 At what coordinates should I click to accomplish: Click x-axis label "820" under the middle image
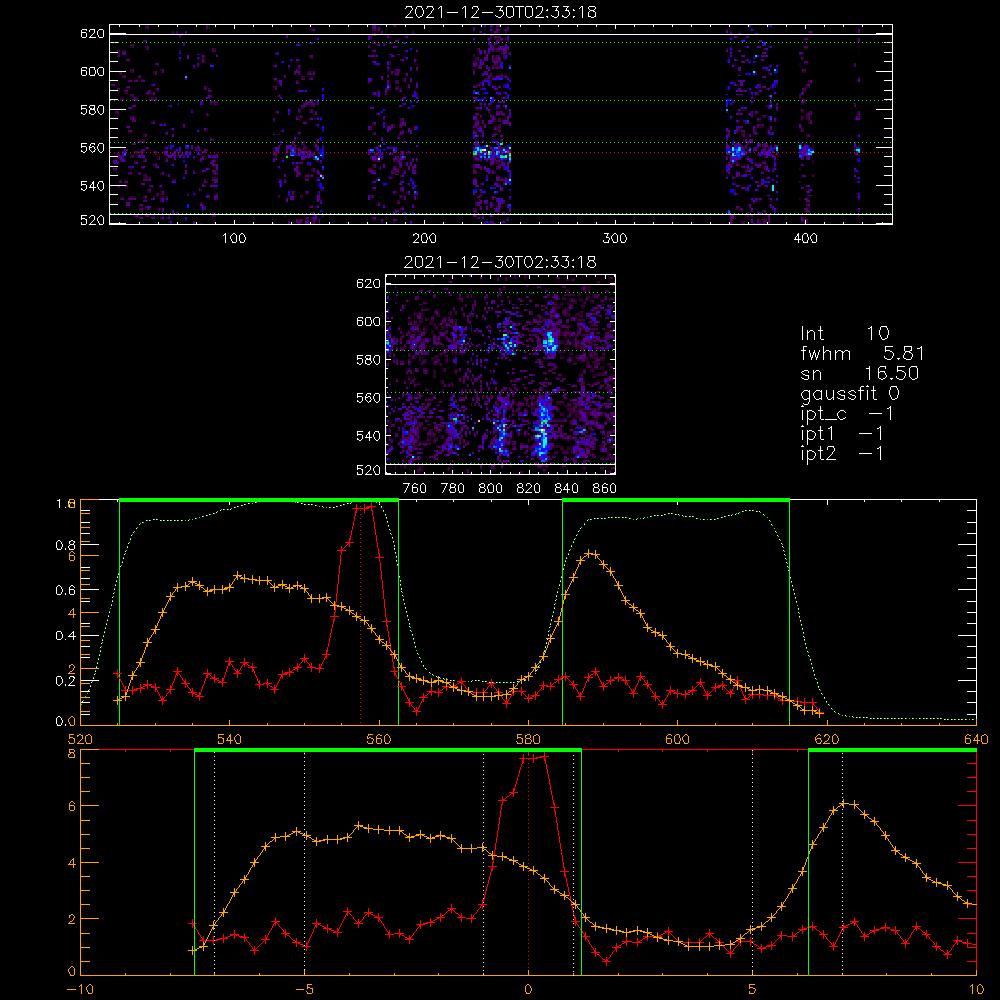coord(529,489)
